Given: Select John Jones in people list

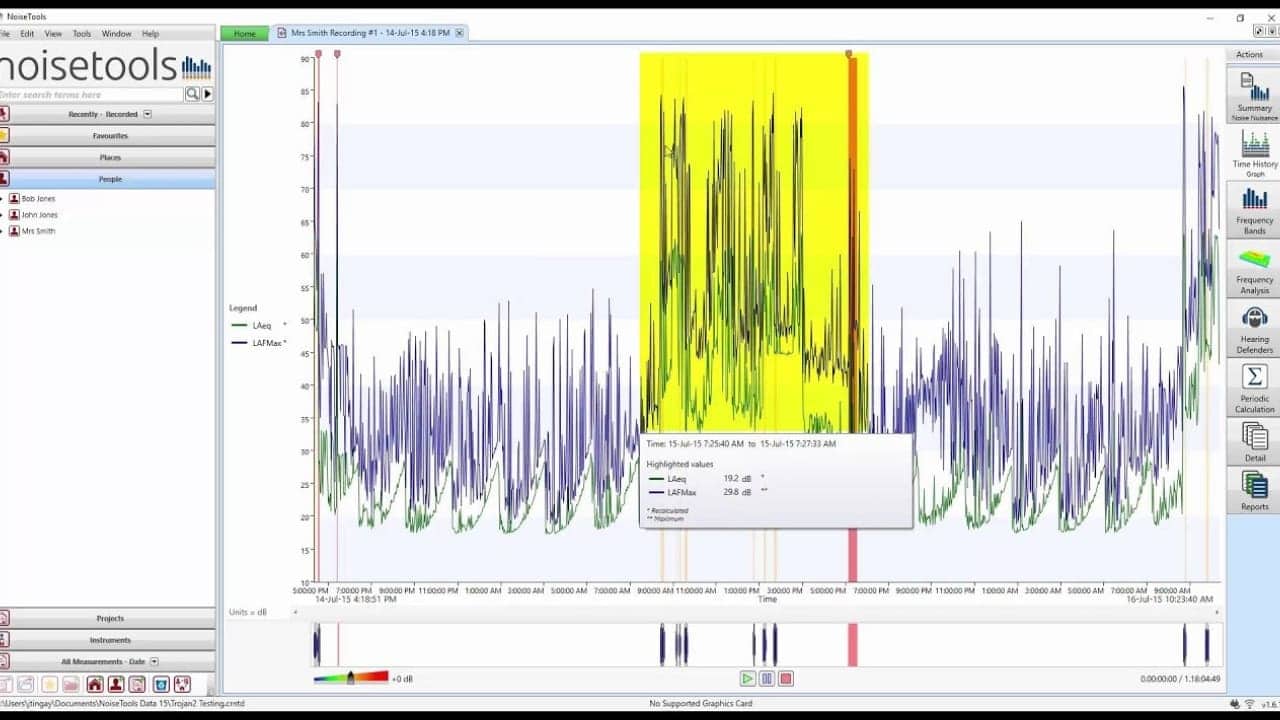Looking at the screenshot, I should (x=40, y=215).
